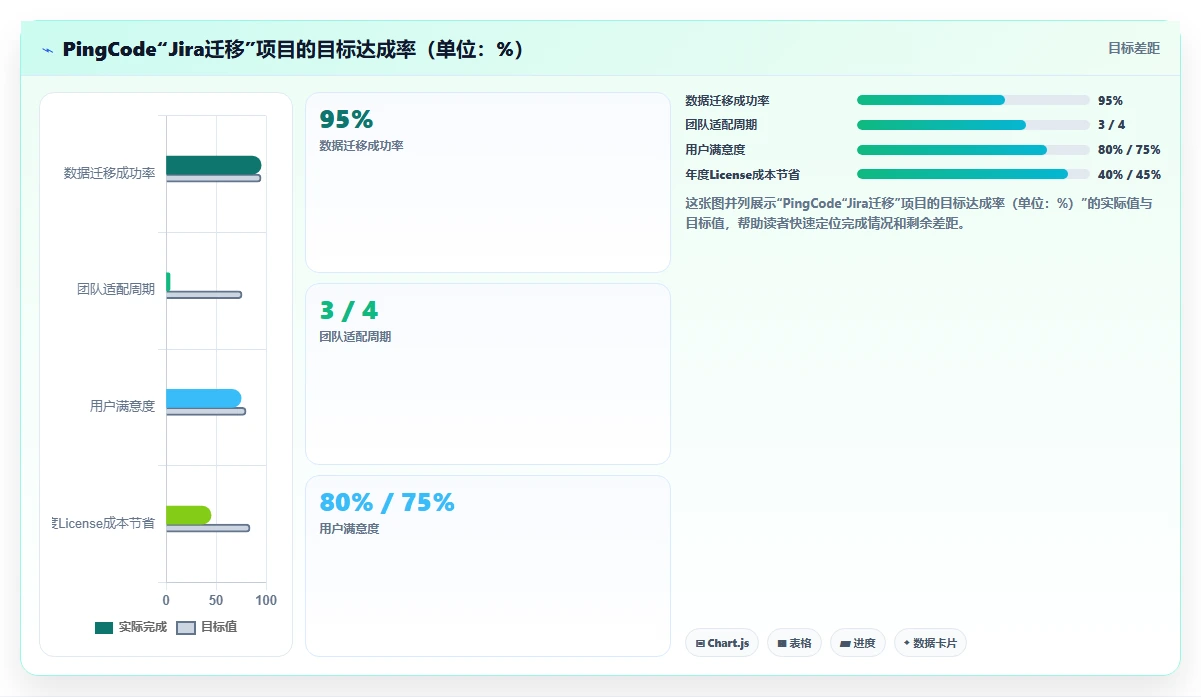
Task: Click the 3 / 4 progress value
Action: [1111, 125]
